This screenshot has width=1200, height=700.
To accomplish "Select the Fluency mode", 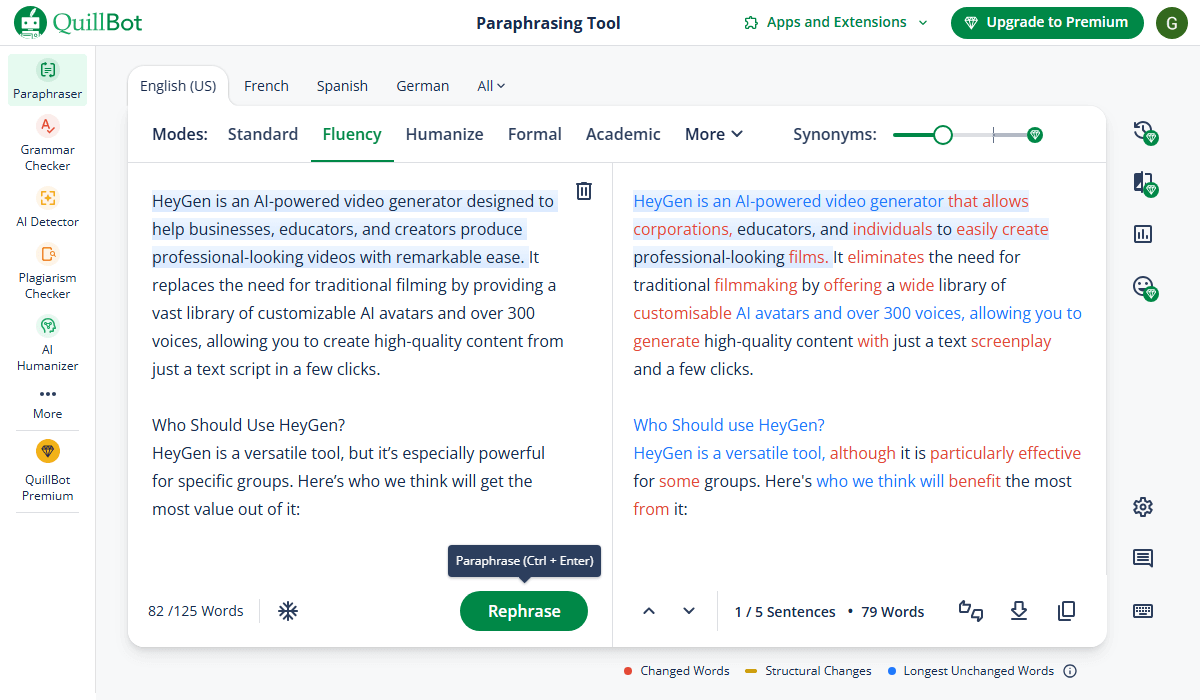I will (352, 134).
